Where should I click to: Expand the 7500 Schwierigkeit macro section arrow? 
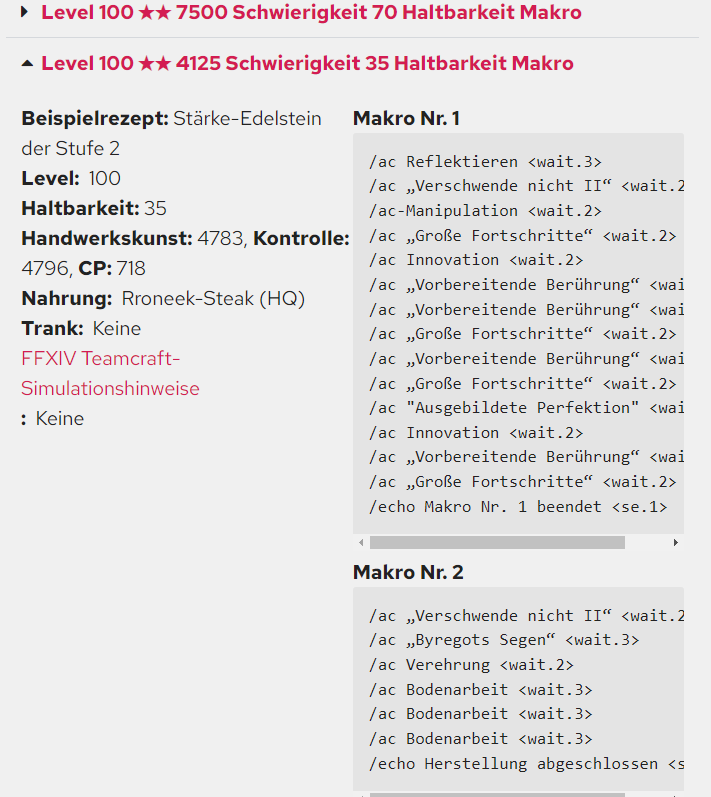click(x=26, y=13)
